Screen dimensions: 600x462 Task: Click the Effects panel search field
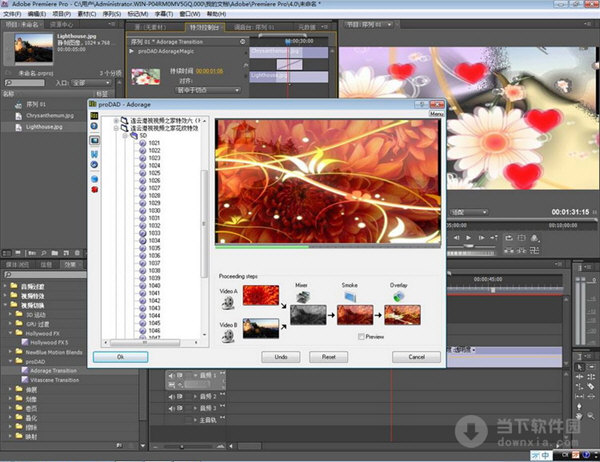[x=45, y=274]
